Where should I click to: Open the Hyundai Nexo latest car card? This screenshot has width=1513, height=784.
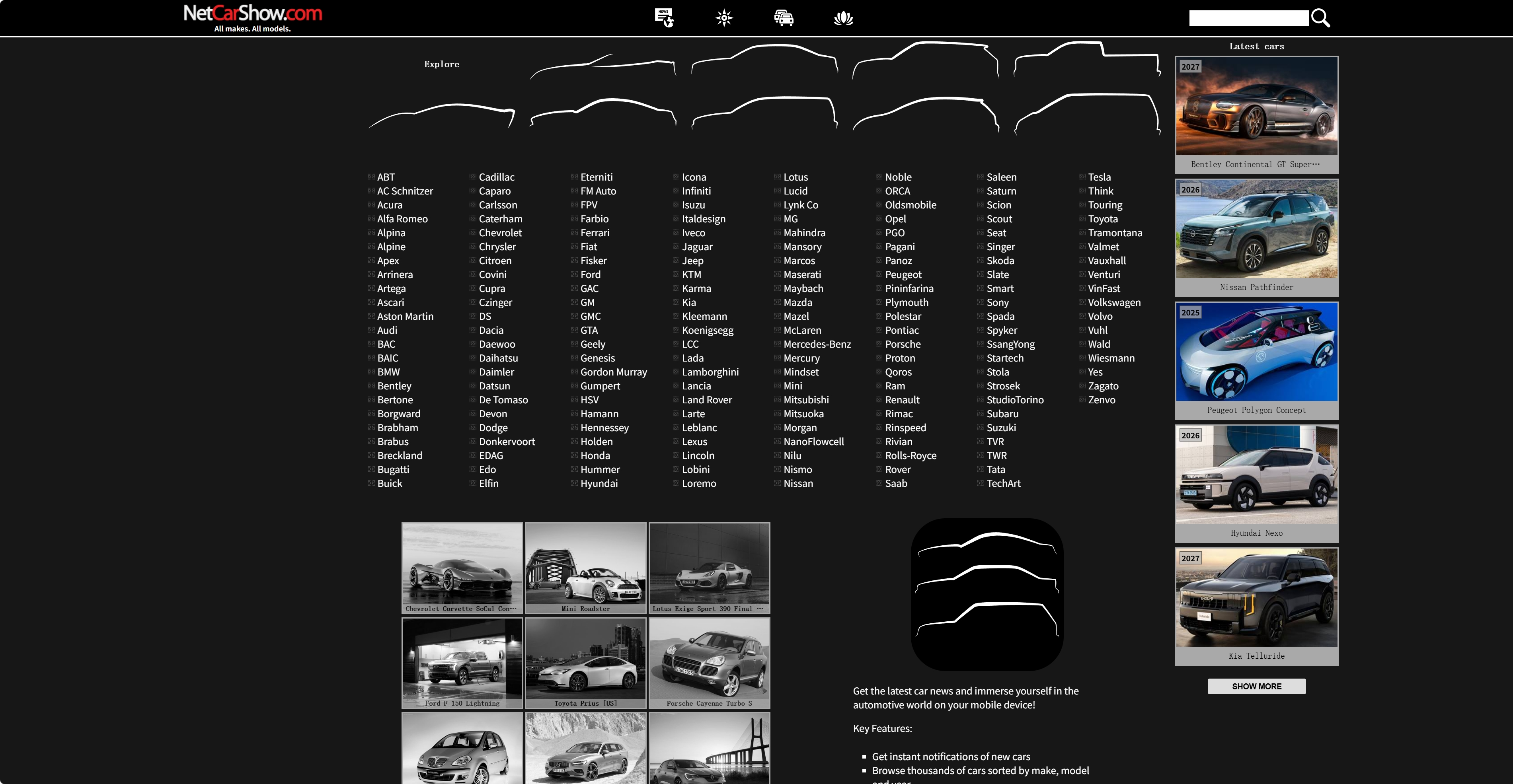[x=1256, y=483]
